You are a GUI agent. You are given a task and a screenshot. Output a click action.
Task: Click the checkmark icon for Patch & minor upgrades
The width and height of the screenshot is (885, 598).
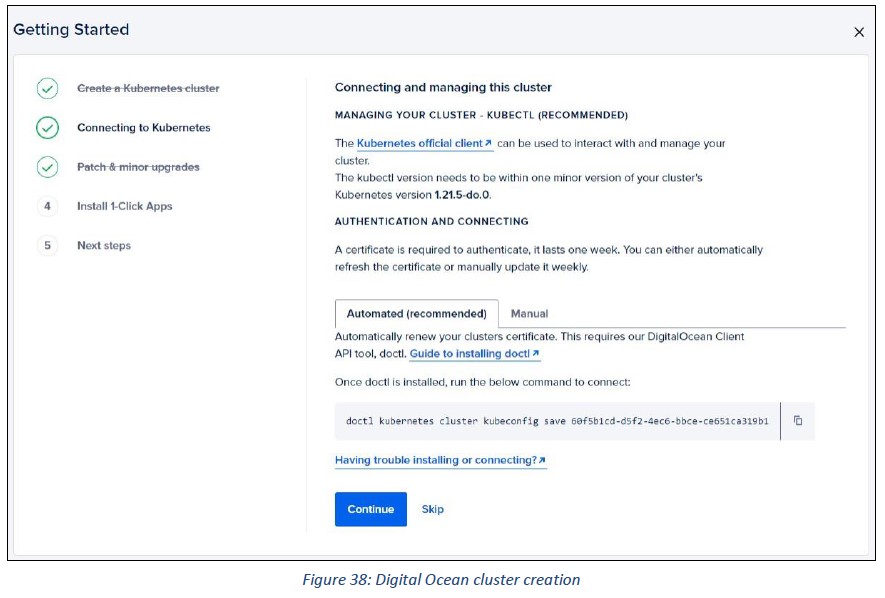point(47,167)
